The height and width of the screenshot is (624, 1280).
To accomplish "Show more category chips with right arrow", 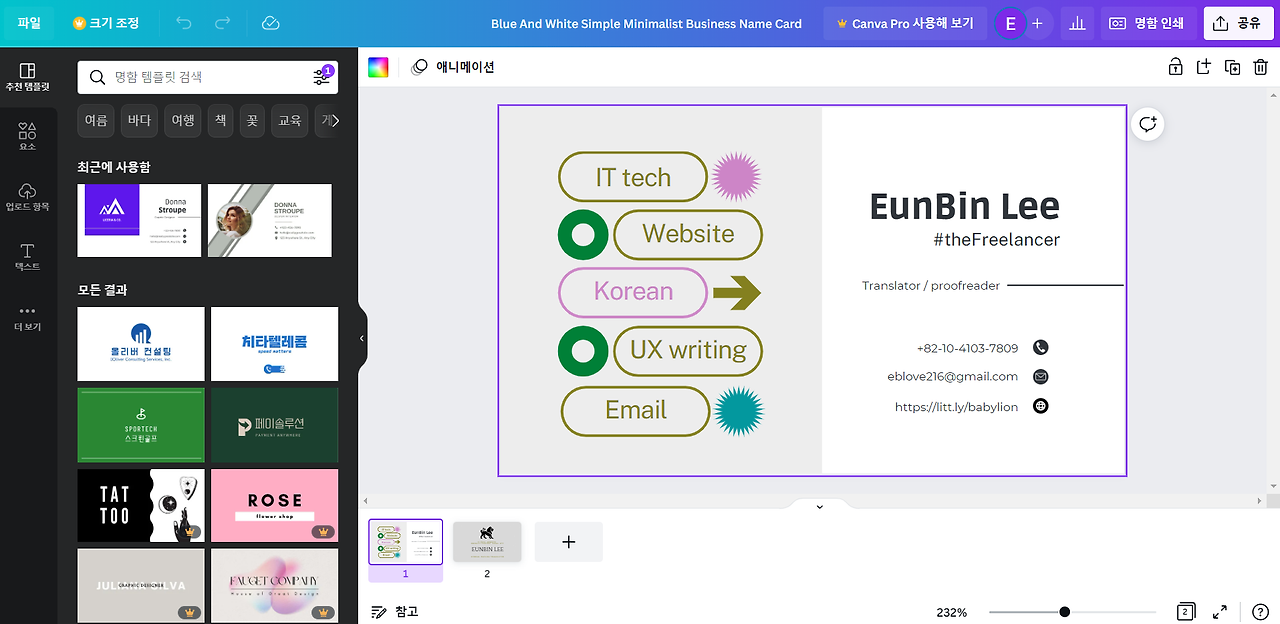I will coord(335,121).
